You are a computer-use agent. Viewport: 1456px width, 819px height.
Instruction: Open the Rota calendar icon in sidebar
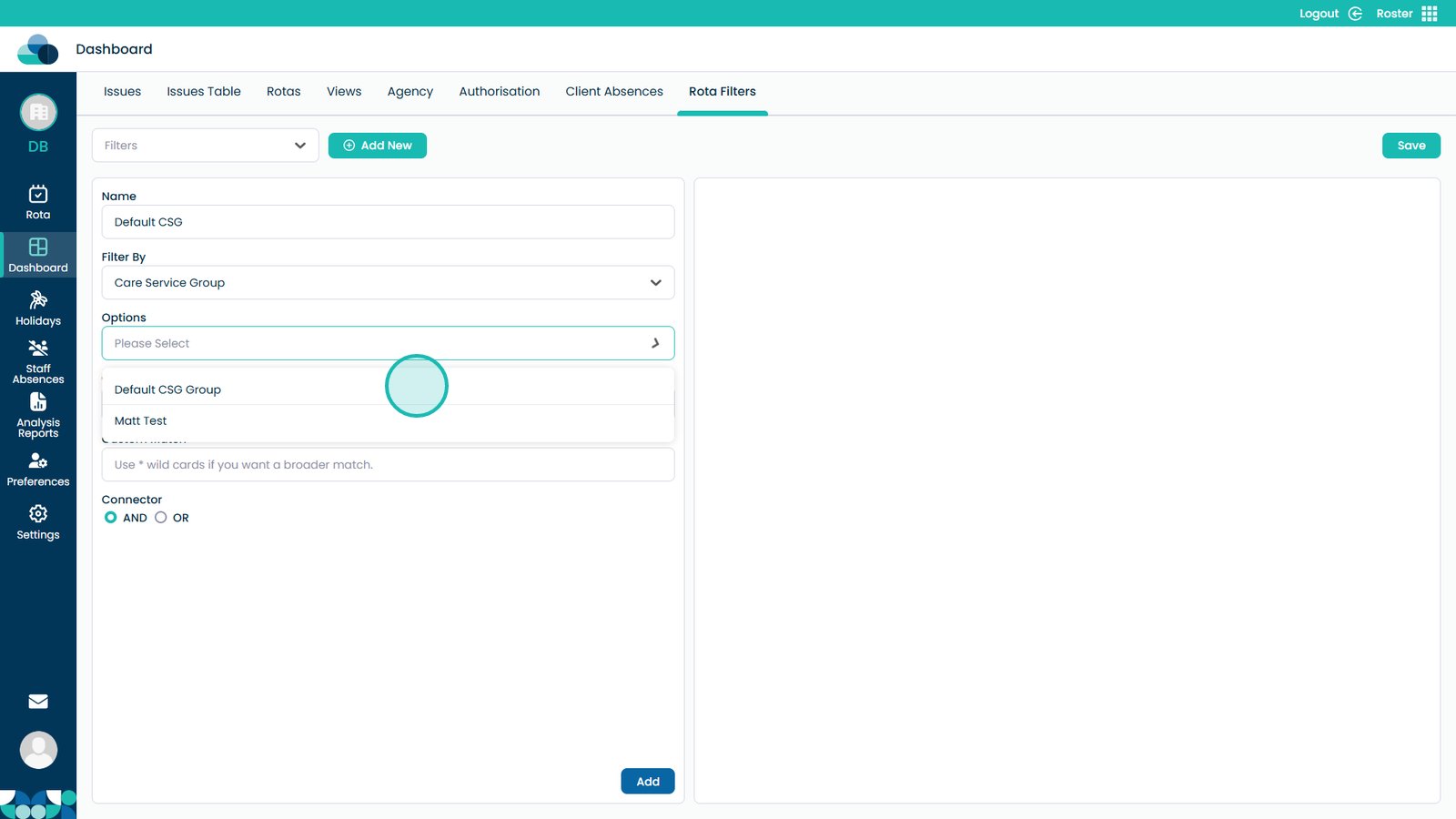(38, 194)
